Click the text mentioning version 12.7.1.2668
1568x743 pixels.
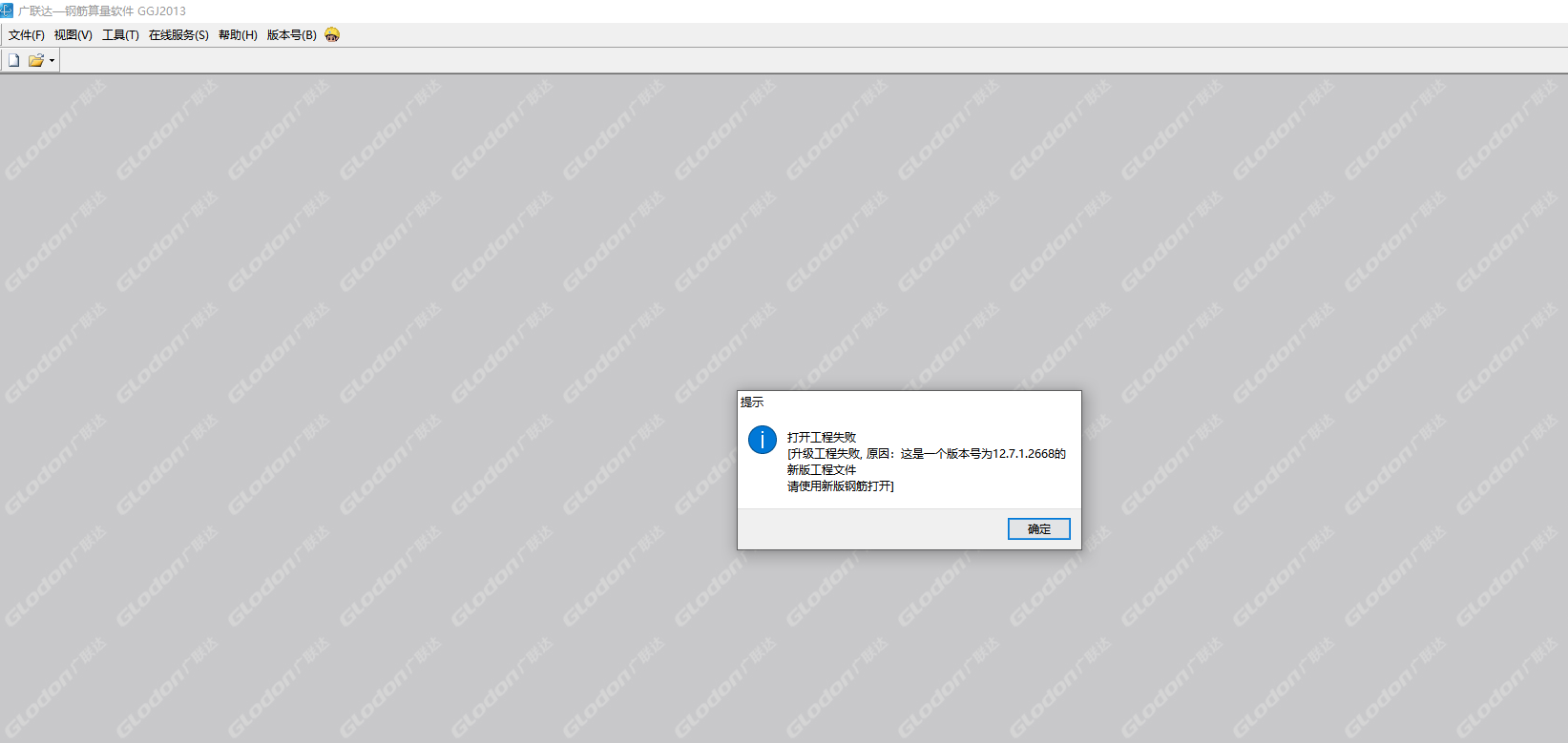click(x=927, y=454)
